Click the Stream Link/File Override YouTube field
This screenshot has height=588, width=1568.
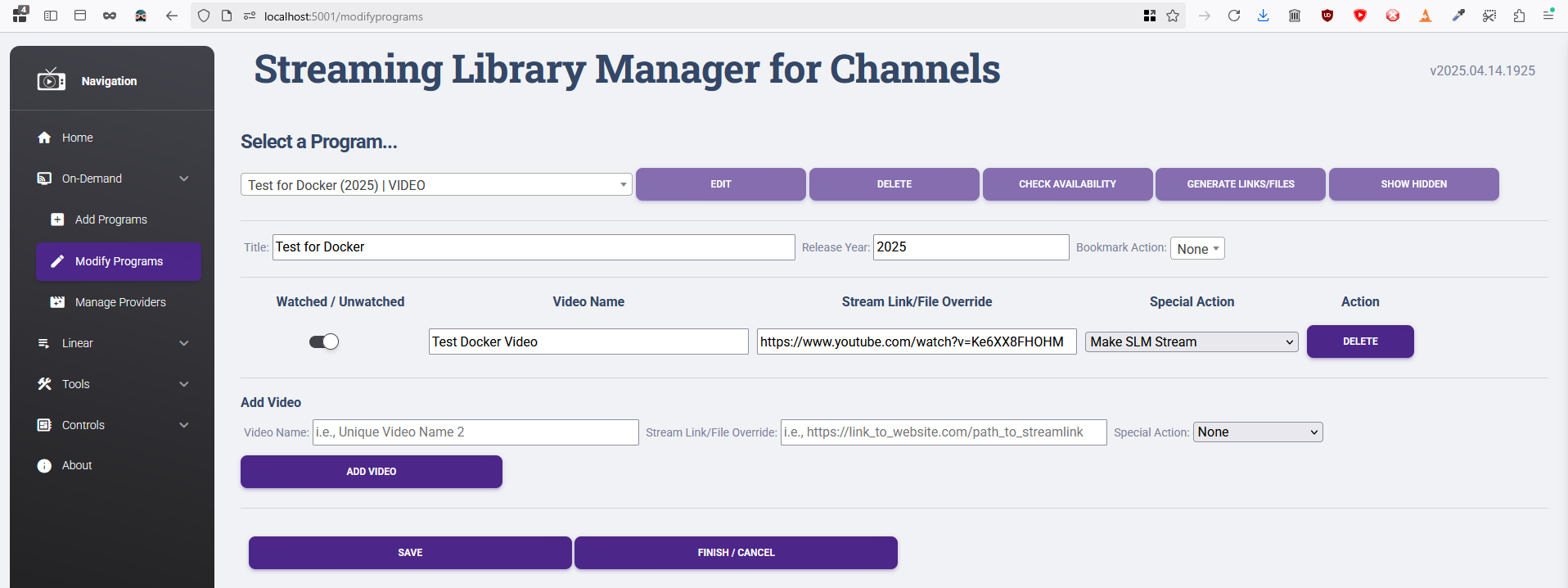click(x=916, y=341)
